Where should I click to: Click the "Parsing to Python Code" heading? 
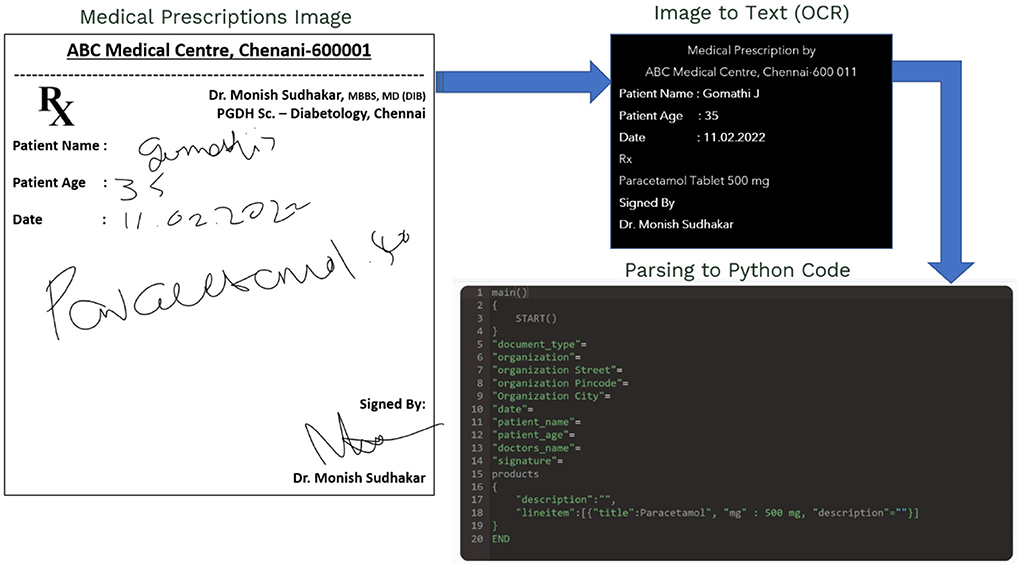(x=737, y=271)
